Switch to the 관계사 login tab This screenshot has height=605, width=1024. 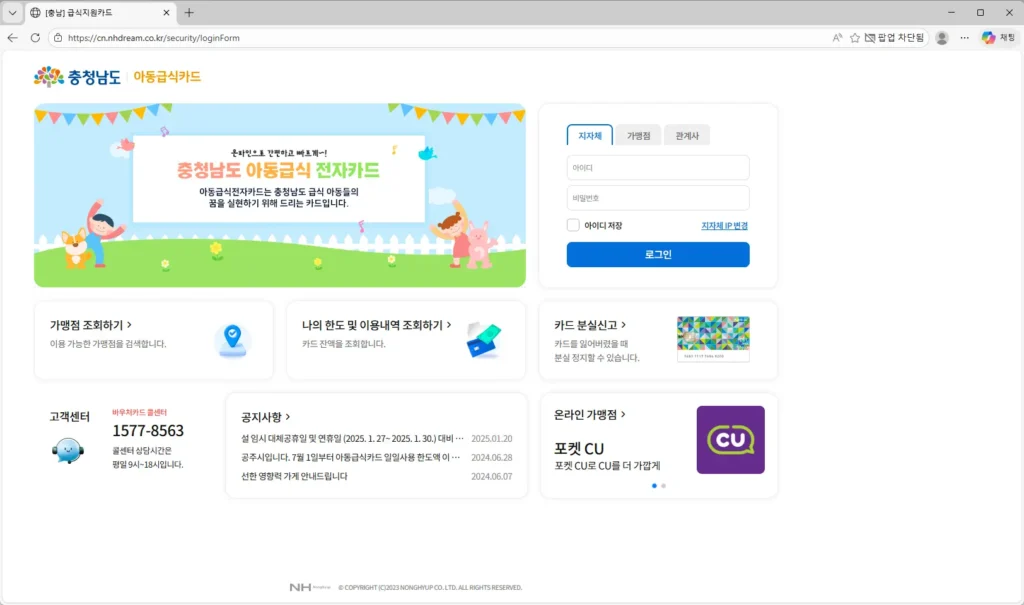[x=687, y=135]
